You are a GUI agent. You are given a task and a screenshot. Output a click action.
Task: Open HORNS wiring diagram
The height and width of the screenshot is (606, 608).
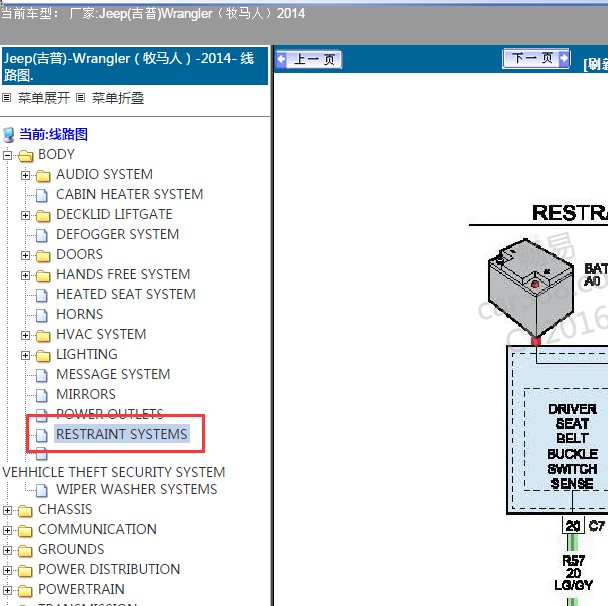tap(79, 314)
